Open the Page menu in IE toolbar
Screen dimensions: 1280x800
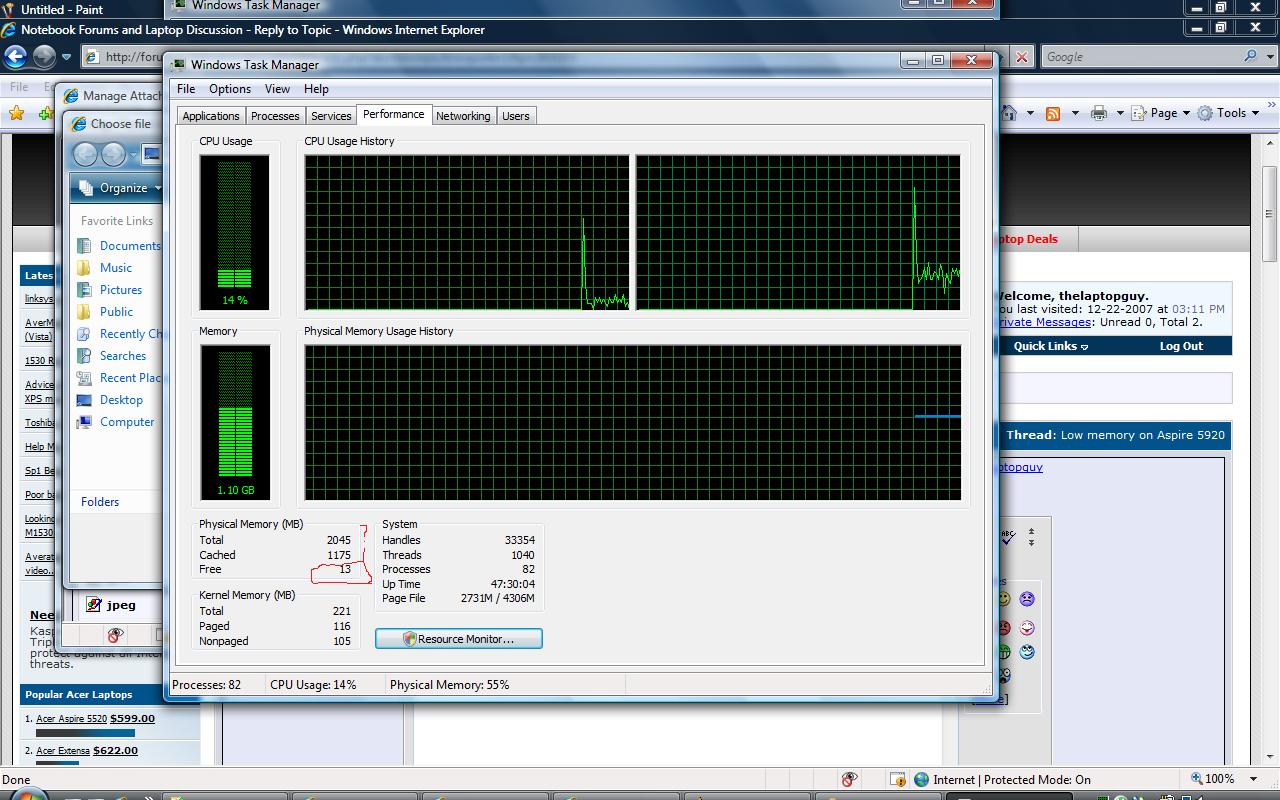(x=1161, y=113)
